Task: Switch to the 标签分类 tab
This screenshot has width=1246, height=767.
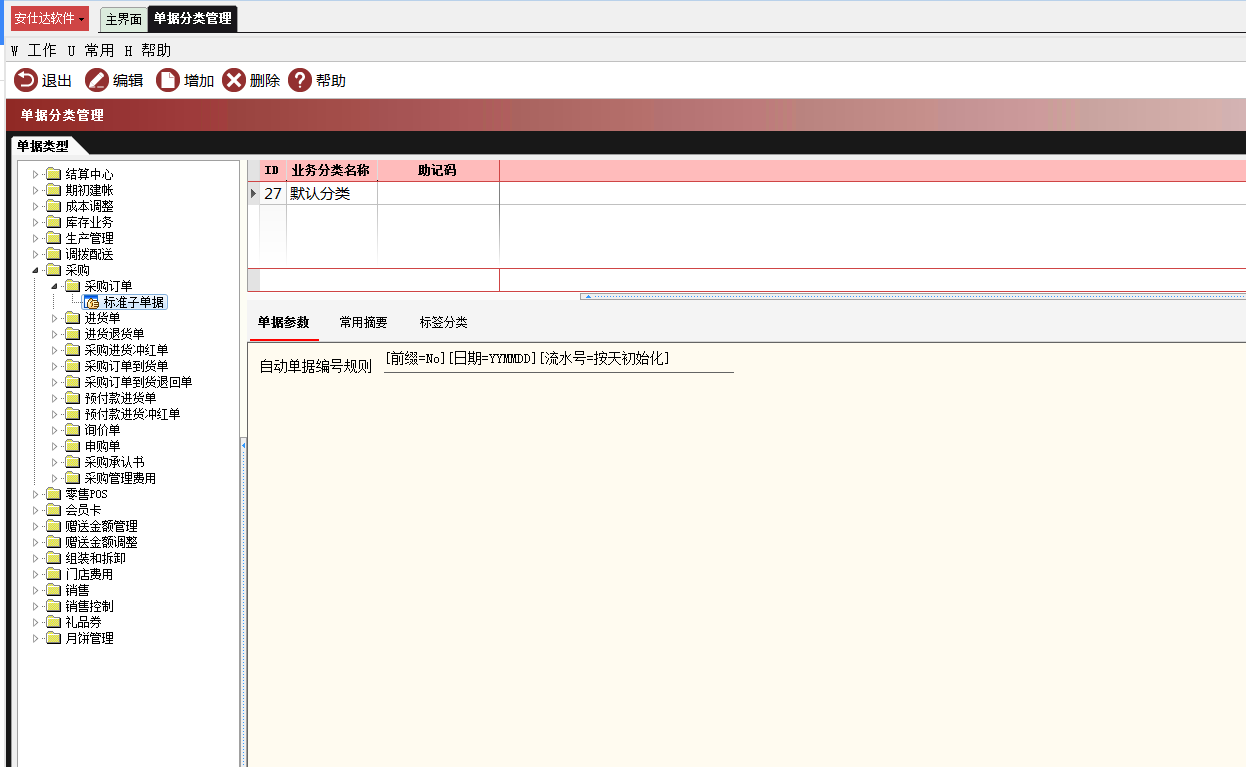Action: click(x=444, y=322)
